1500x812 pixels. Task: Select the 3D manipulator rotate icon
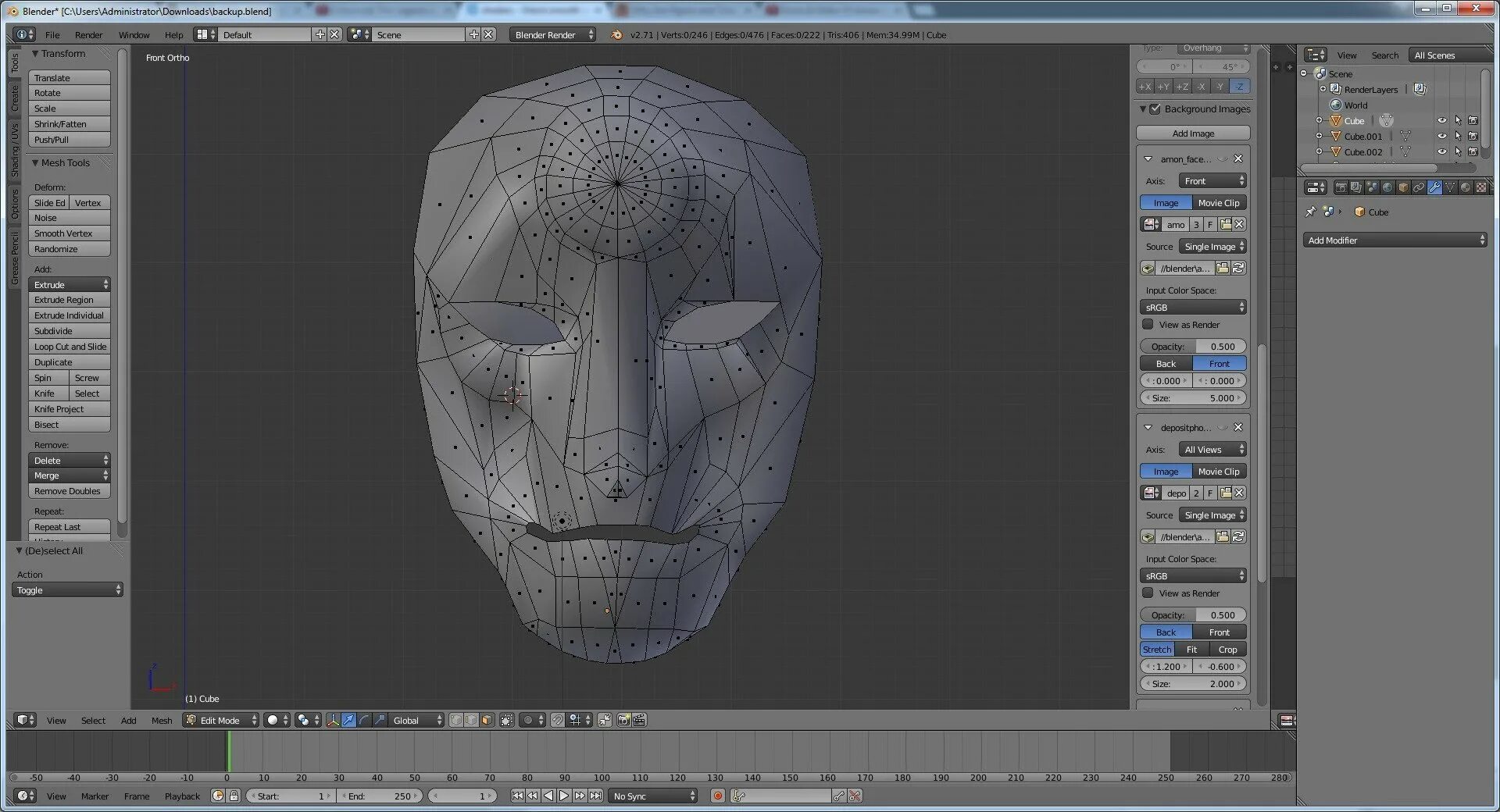pos(362,720)
